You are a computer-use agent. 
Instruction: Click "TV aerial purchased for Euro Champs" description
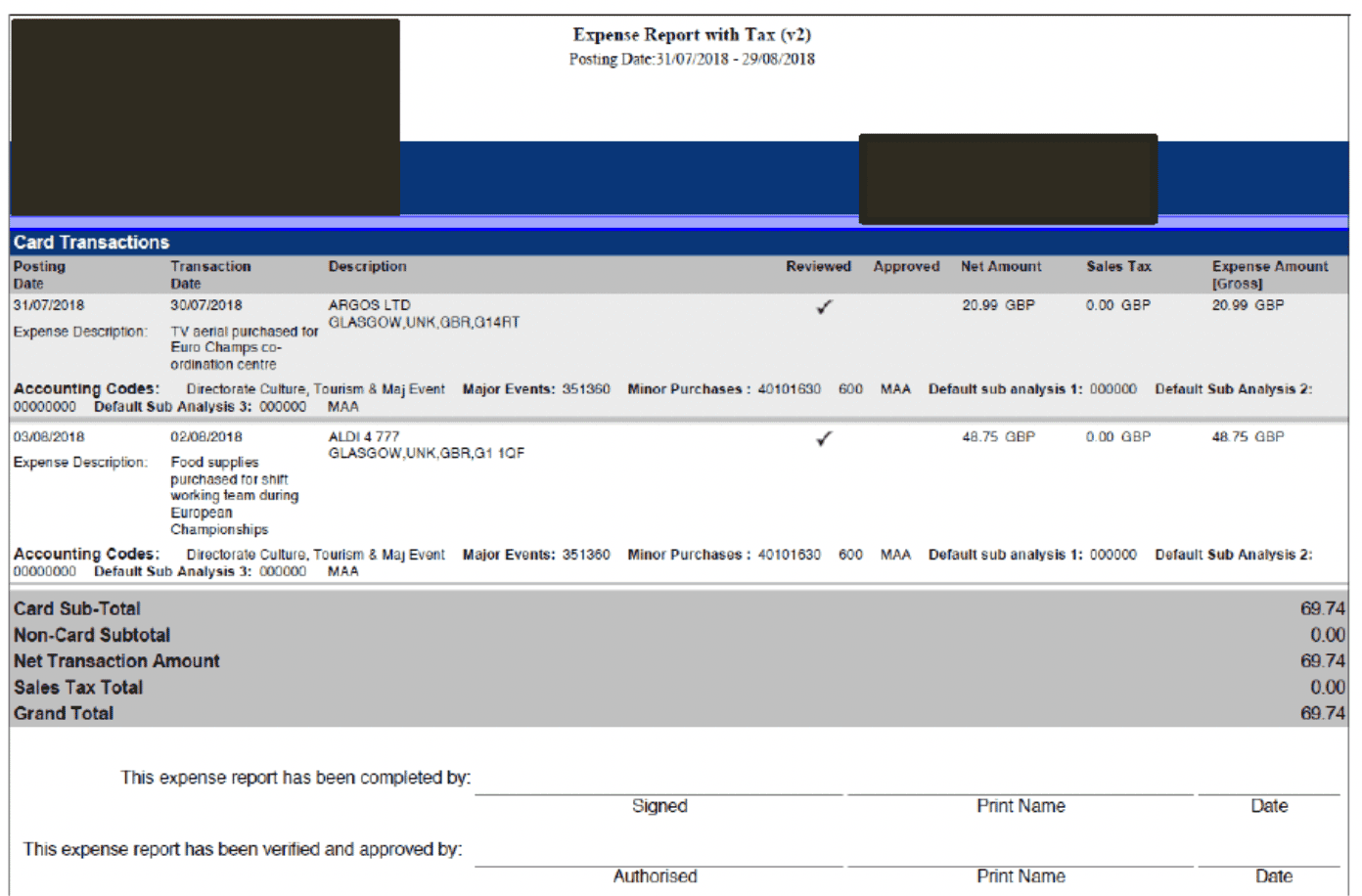click(x=245, y=348)
